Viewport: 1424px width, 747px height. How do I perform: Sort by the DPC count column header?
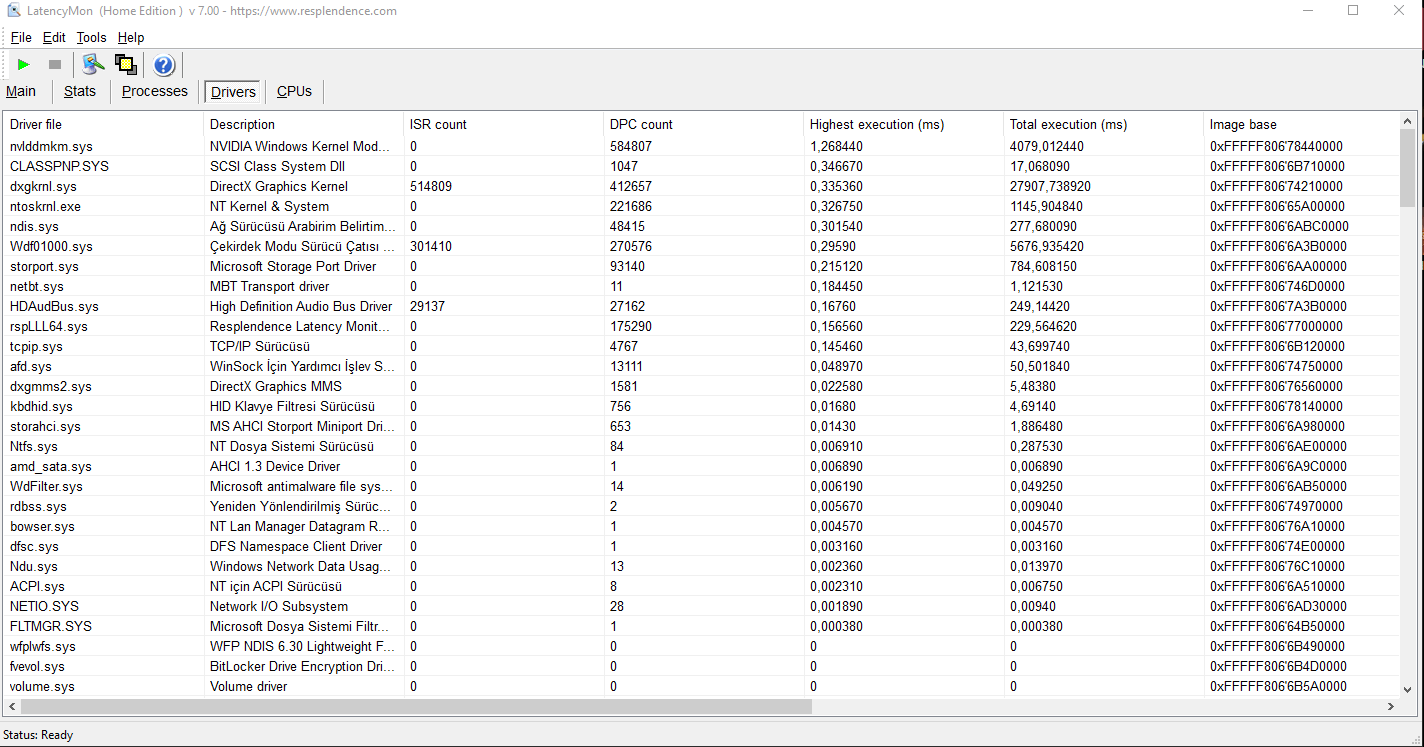704,124
